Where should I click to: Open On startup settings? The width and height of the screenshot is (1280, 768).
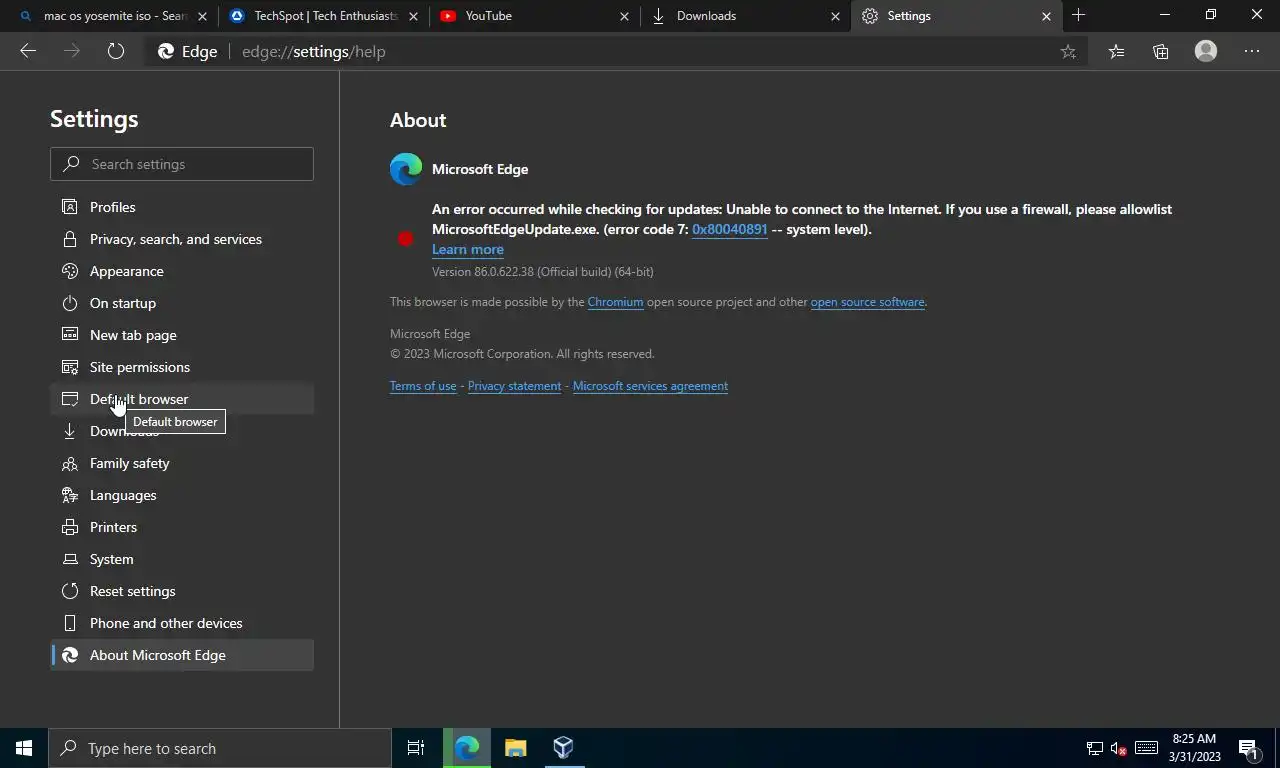pos(182,303)
